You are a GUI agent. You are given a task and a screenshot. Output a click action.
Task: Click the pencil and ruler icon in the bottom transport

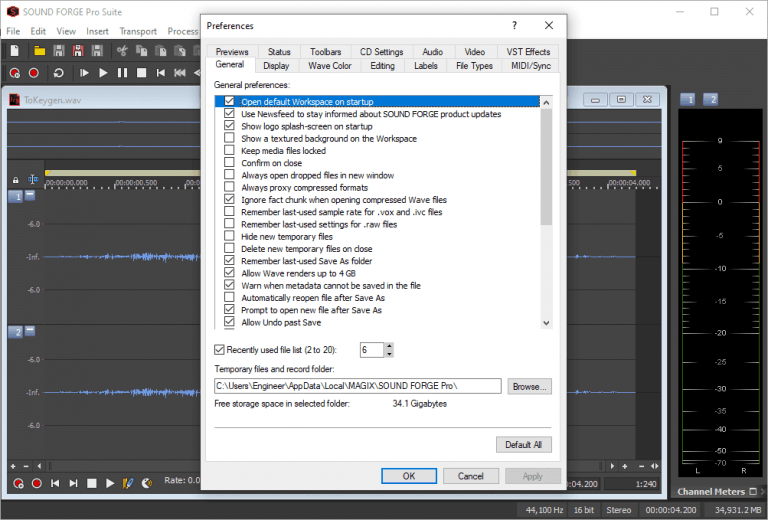(x=128, y=483)
